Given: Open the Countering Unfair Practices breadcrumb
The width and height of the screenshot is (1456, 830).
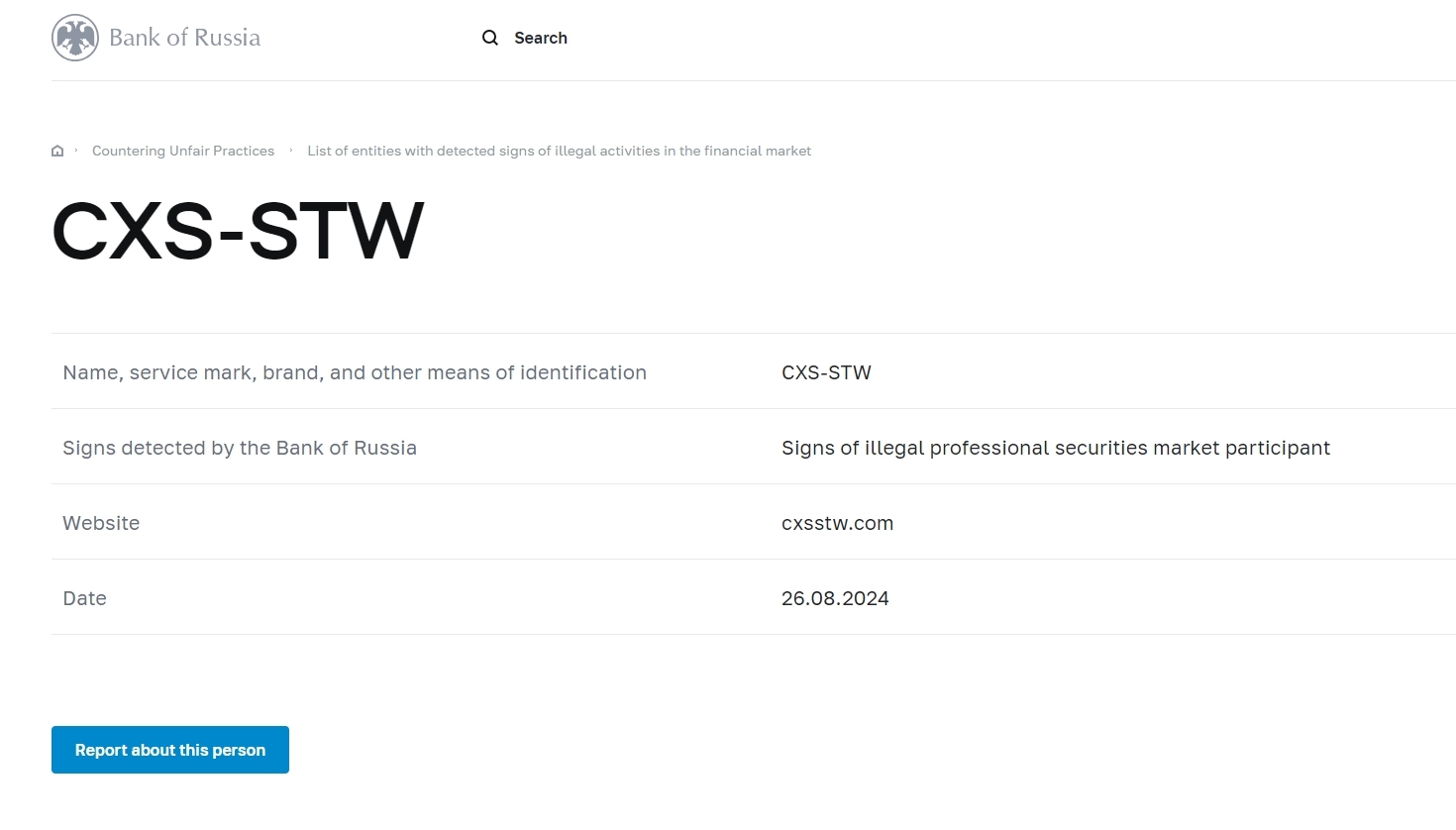Looking at the screenshot, I should [183, 151].
